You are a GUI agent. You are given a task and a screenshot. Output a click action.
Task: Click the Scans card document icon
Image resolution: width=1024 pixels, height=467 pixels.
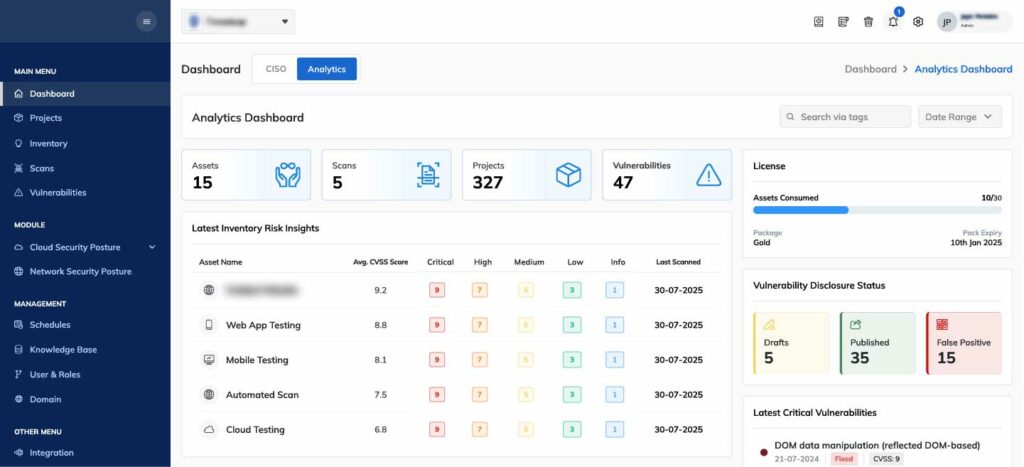428,175
